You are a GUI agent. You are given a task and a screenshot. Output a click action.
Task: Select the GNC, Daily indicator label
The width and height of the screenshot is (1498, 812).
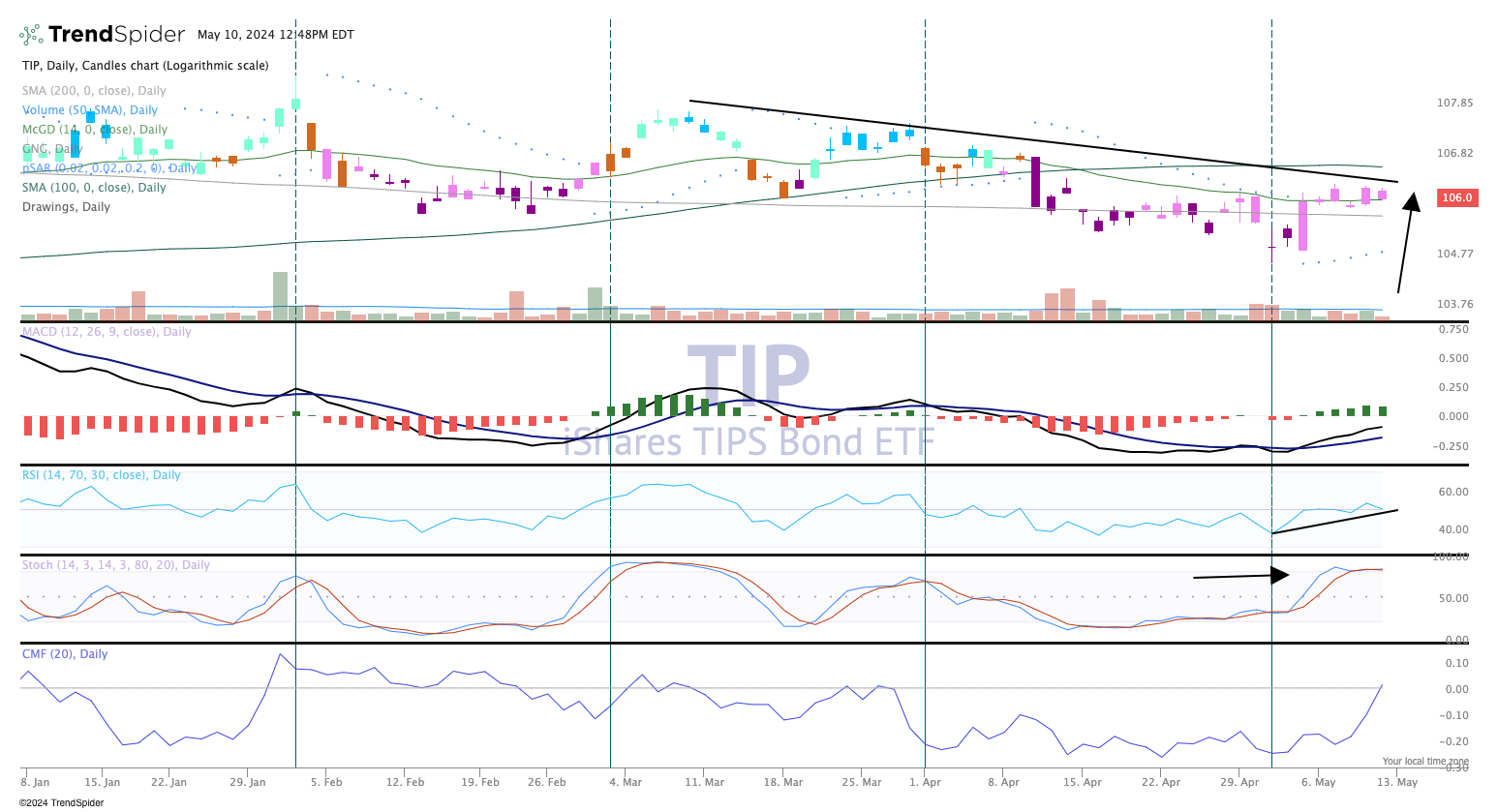point(52,149)
